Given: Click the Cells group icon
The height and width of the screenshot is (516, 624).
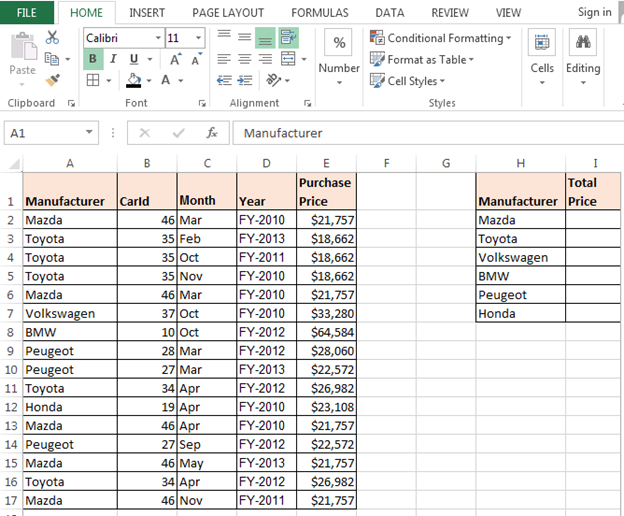Looking at the screenshot, I should (542, 42).
